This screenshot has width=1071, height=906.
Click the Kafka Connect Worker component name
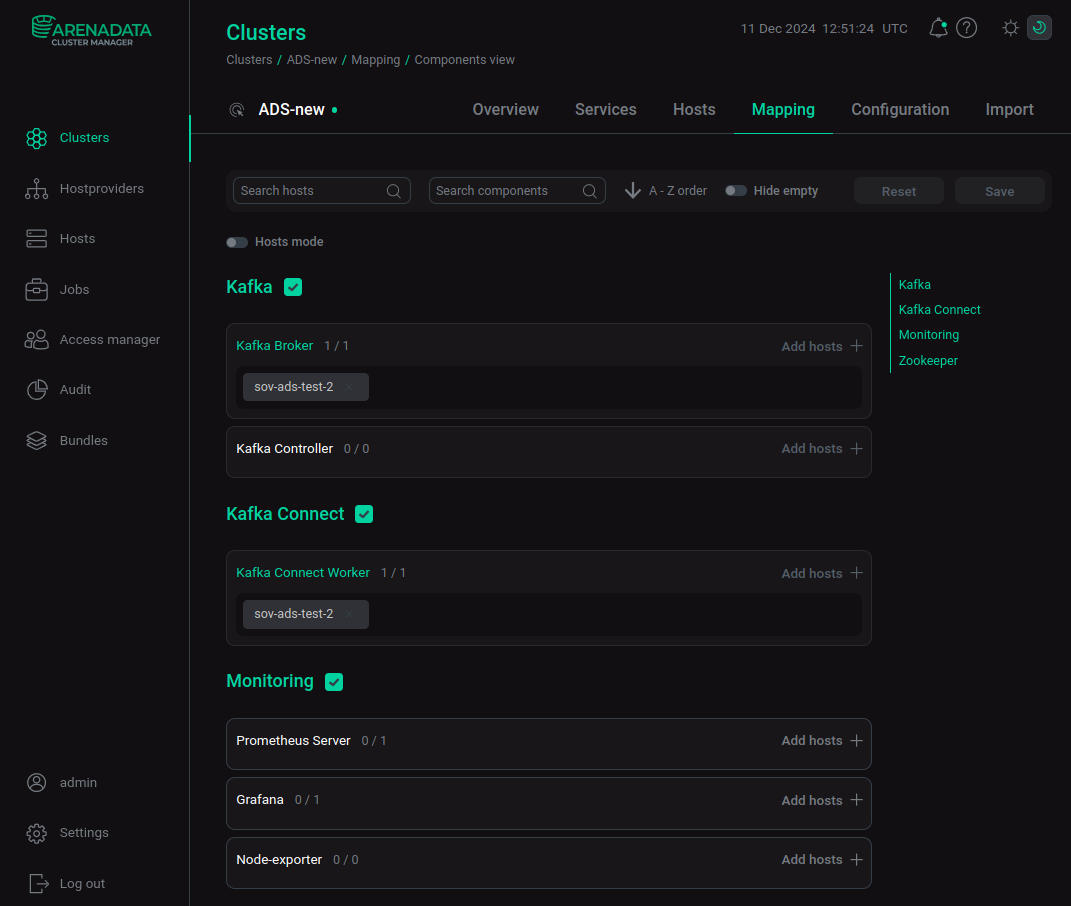click(303, 573)
